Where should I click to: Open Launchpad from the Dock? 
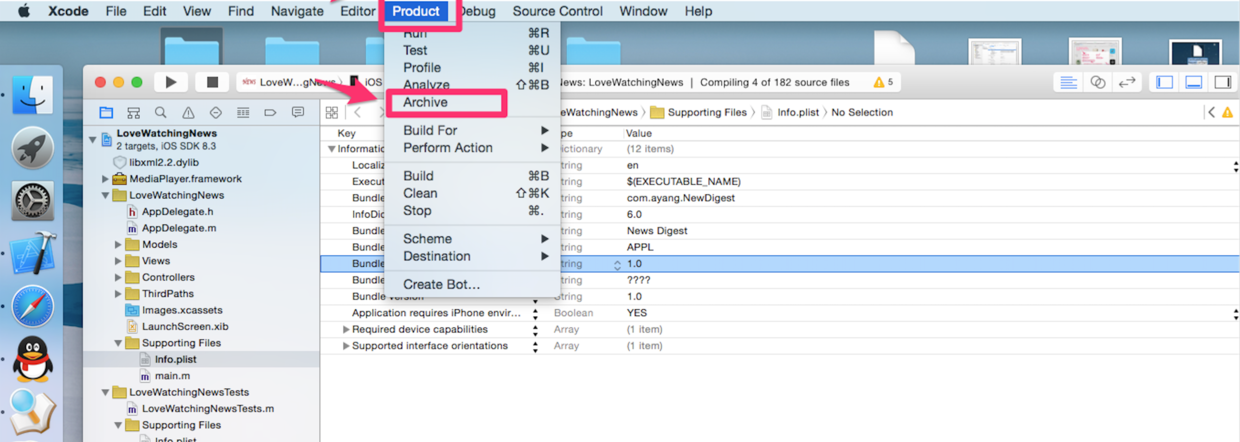[x=33, y=148]
